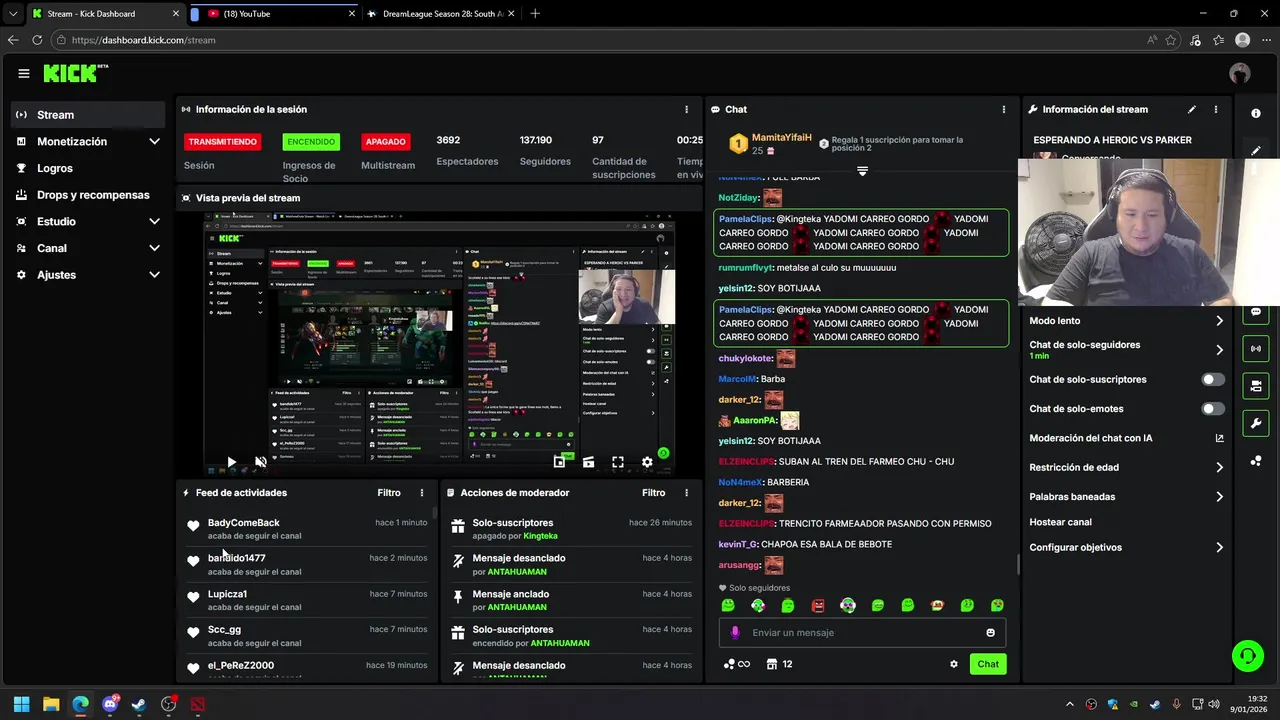Open Restricción de edad chevron
This screenshot has height=720, width=1280.
(x=1219, y=467)
